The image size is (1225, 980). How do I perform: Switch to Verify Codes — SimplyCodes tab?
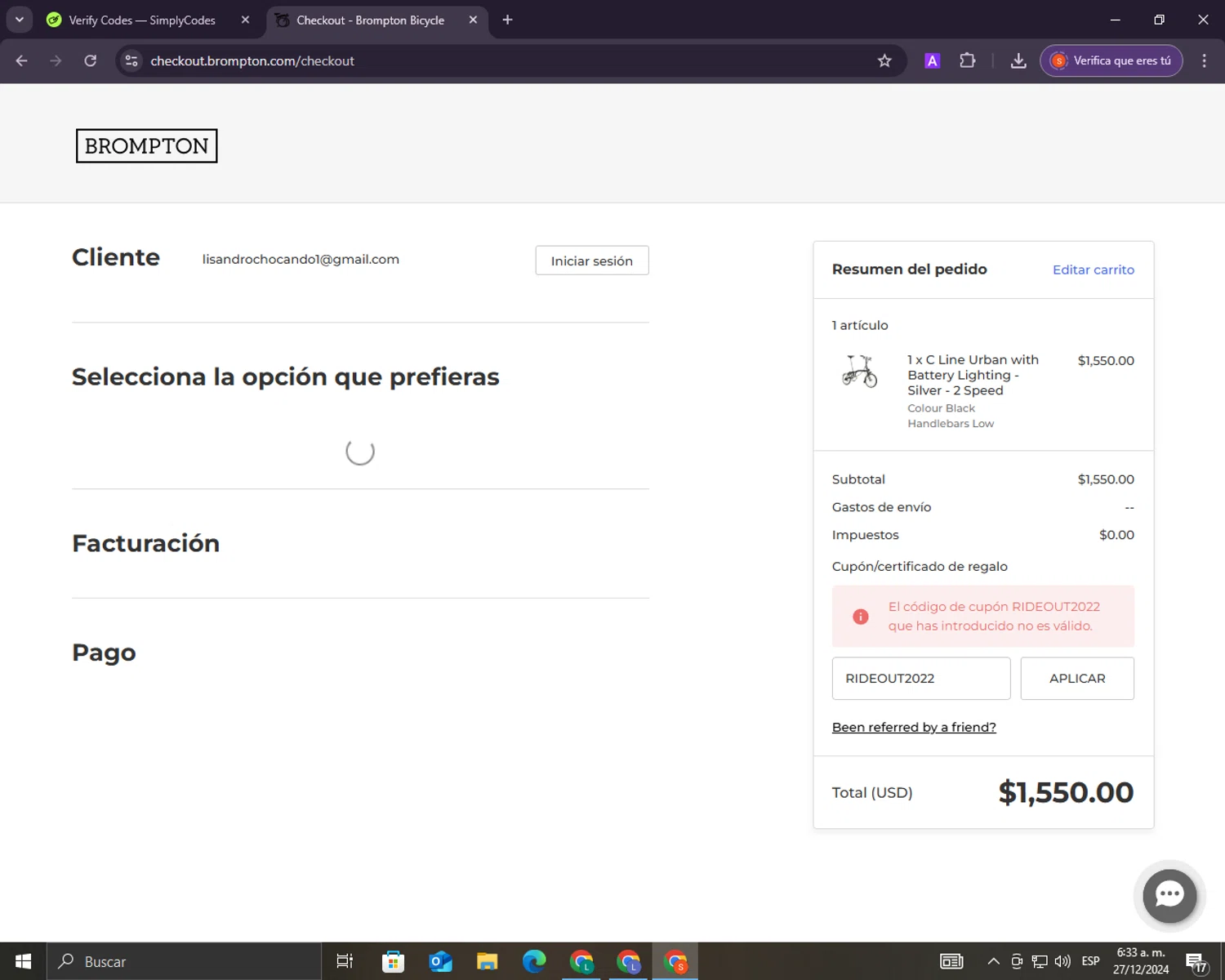(142, 20)
